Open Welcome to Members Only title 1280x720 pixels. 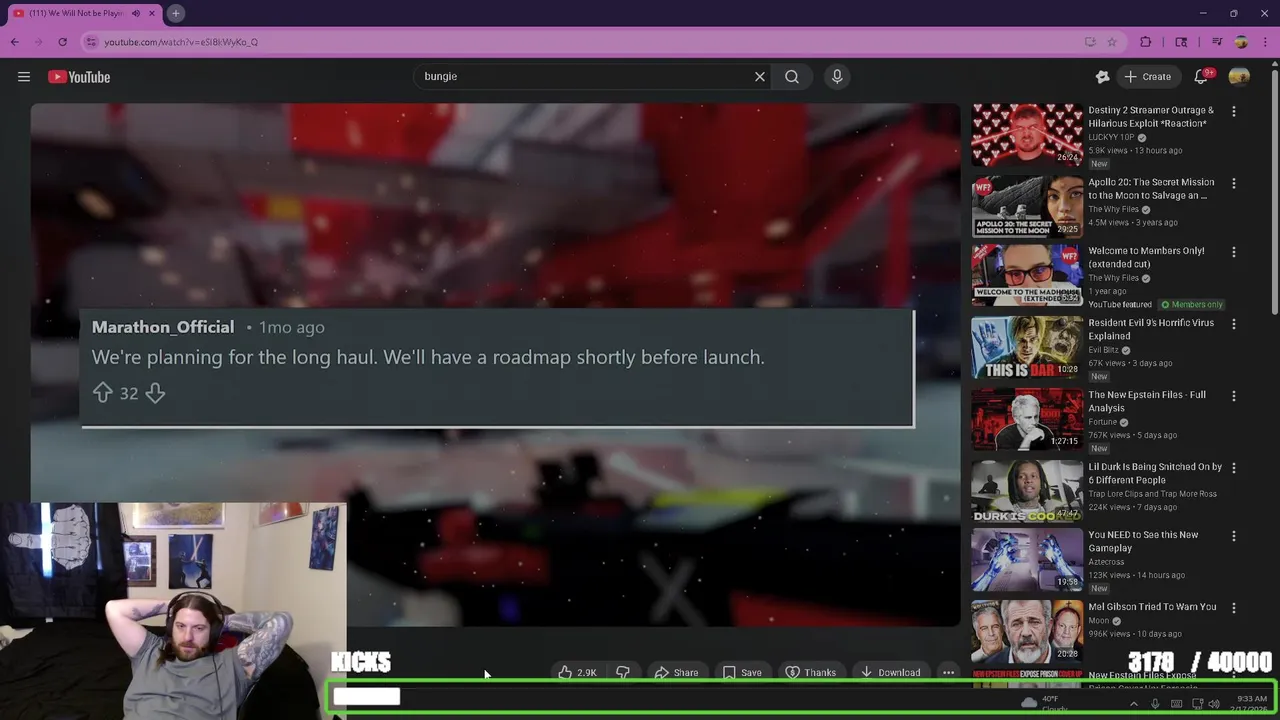[1146, 257]
